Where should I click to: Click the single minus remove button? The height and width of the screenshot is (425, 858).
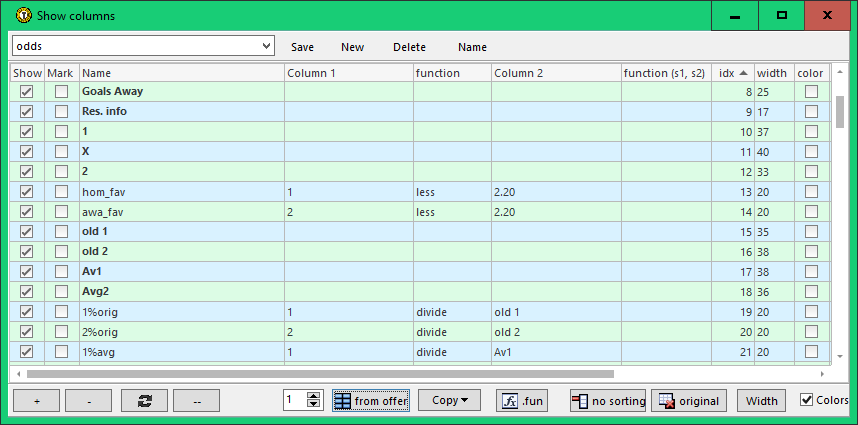coord(89,400)
